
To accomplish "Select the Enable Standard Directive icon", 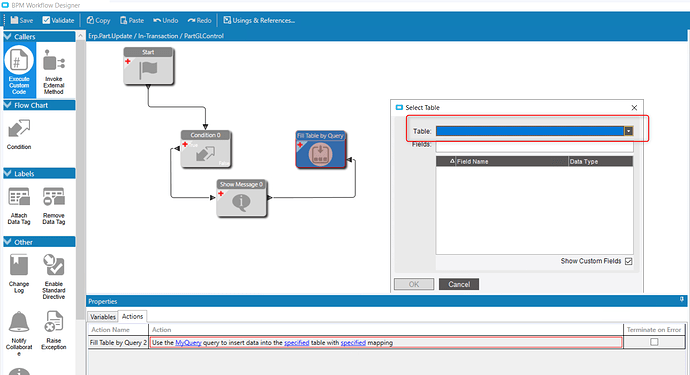I will [x=54, y=276].
